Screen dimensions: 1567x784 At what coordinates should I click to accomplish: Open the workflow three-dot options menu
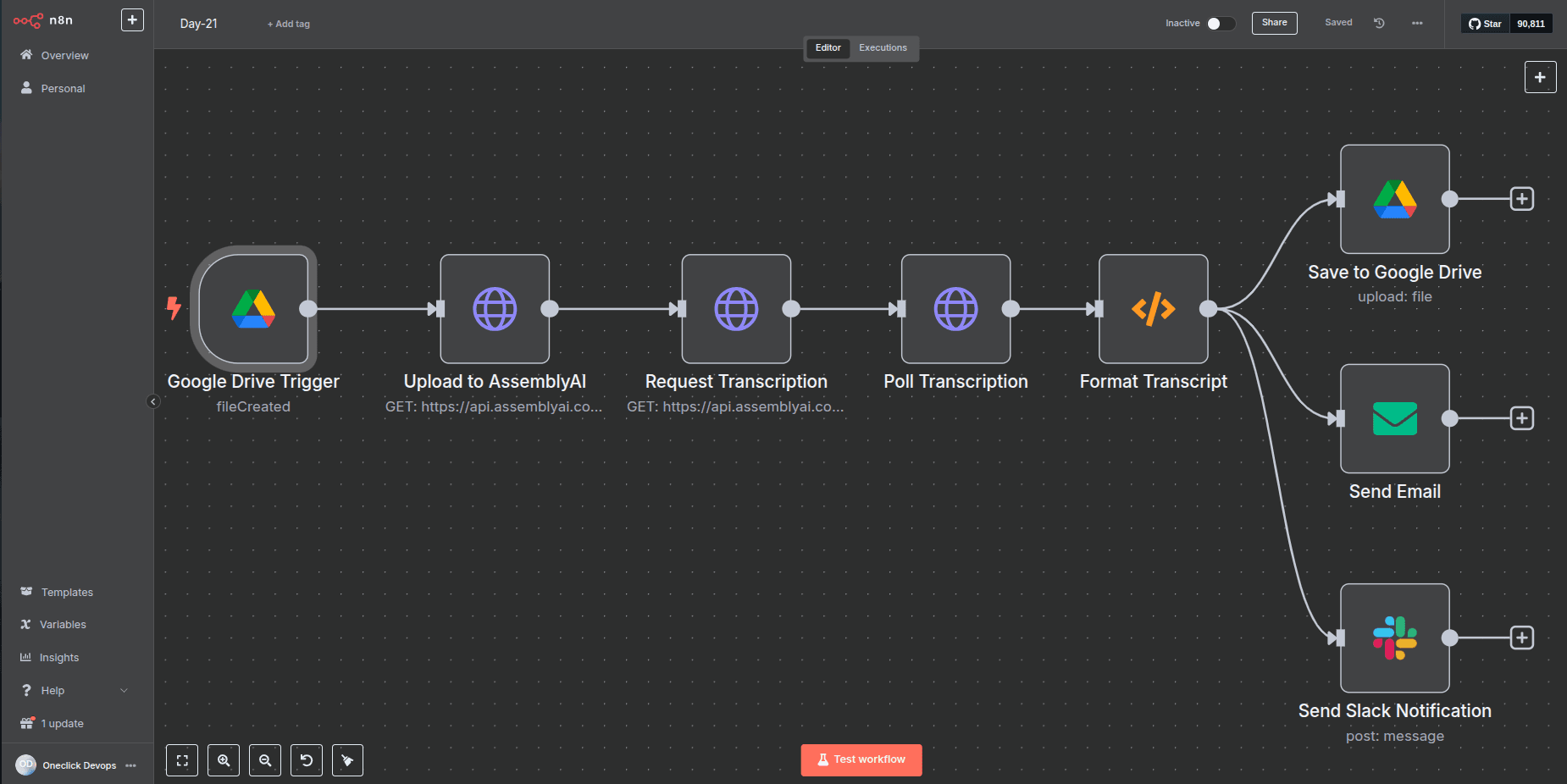pos(1417,23)
